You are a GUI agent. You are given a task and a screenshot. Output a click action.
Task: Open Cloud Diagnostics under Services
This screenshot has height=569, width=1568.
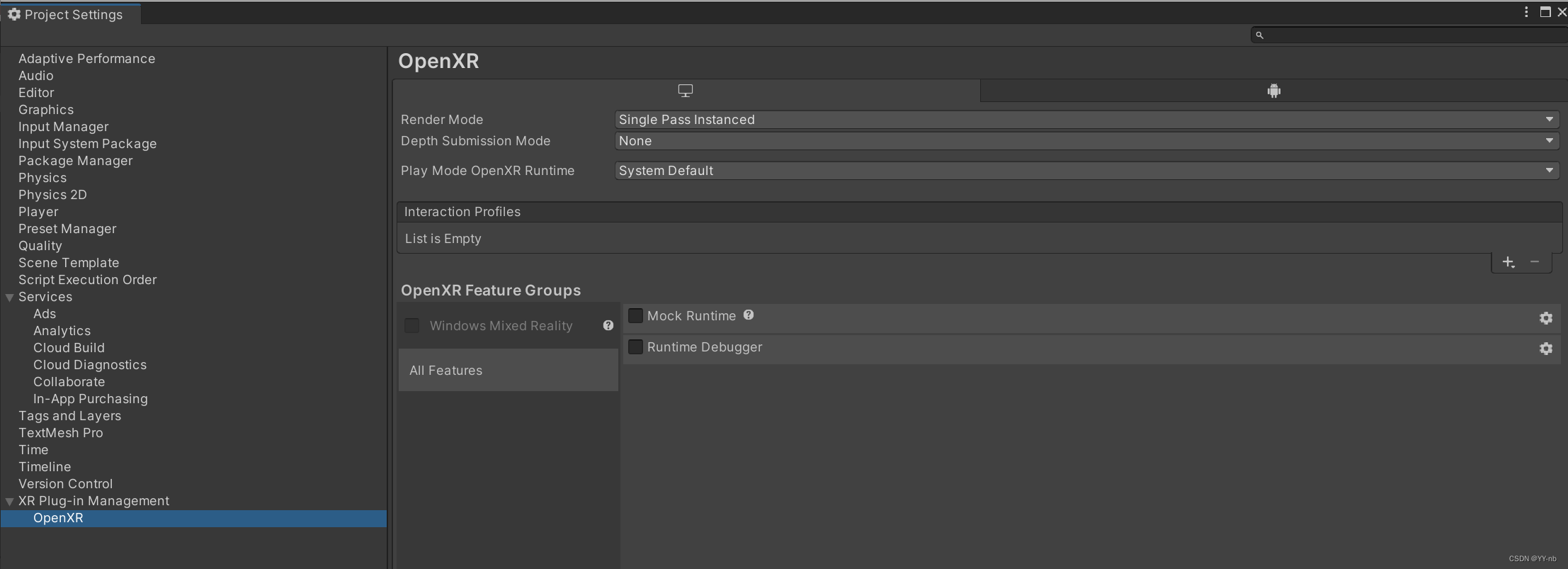tap(90, 365)
